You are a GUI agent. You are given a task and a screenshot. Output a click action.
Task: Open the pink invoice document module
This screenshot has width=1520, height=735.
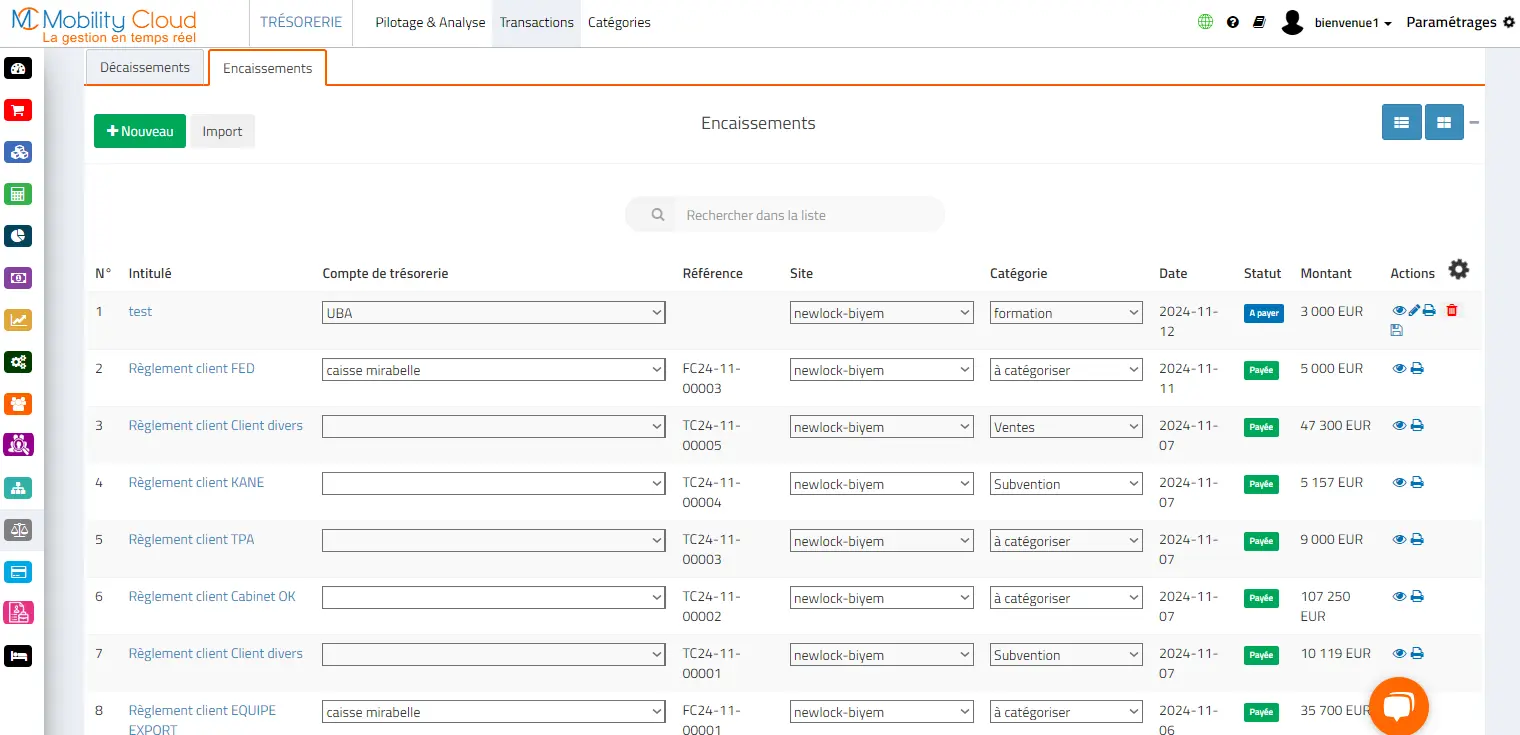coord(18,613)
